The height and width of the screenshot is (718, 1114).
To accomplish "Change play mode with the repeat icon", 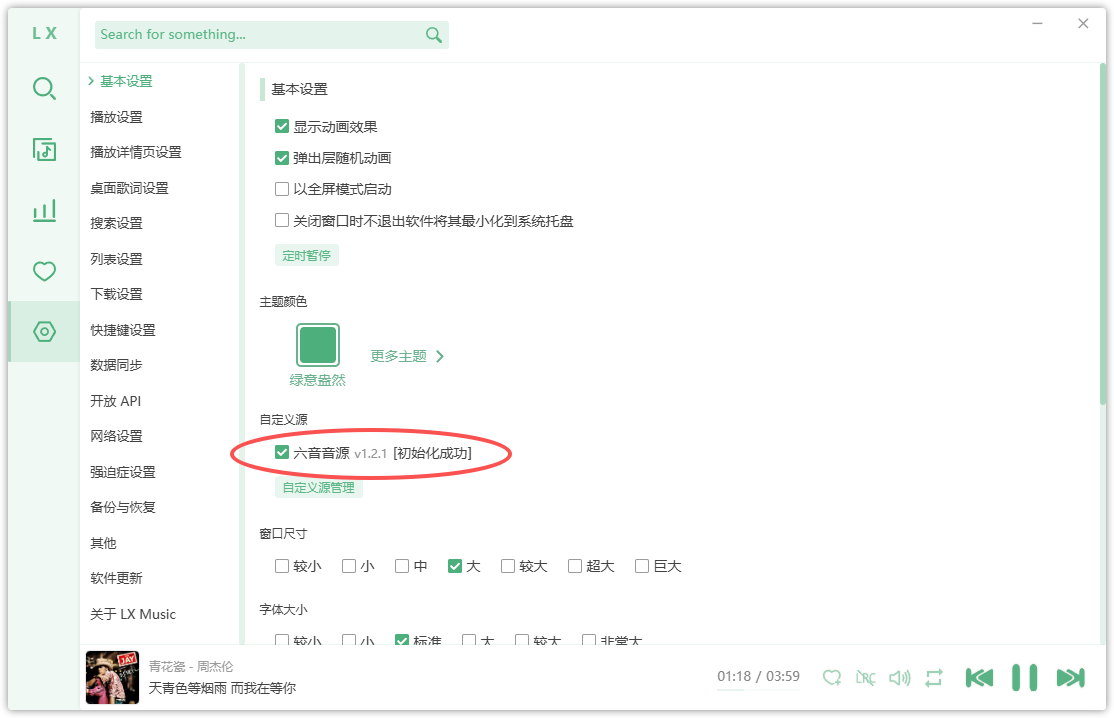I will pos(933,677).
